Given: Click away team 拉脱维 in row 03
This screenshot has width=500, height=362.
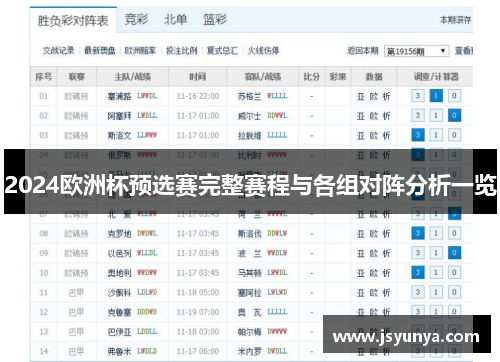Looking at the screenshot, I should [x=249, y=136].
